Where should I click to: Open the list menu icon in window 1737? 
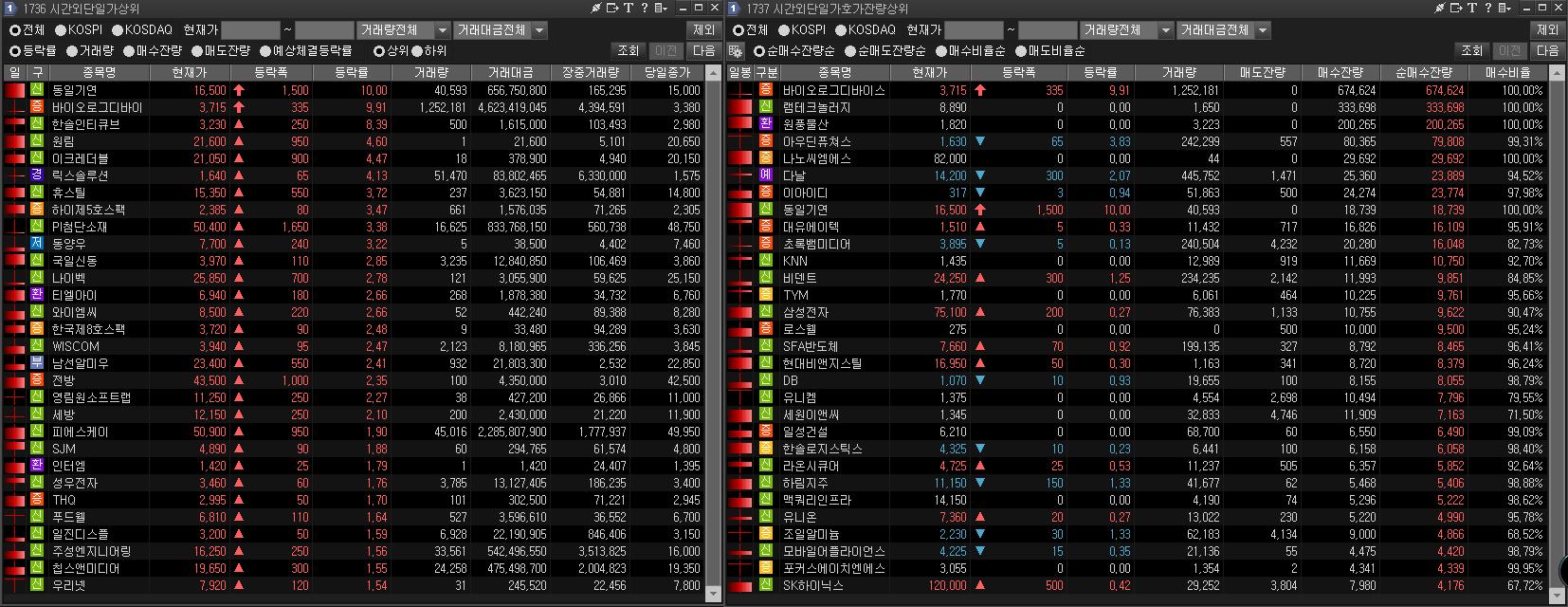[1505, 8]
